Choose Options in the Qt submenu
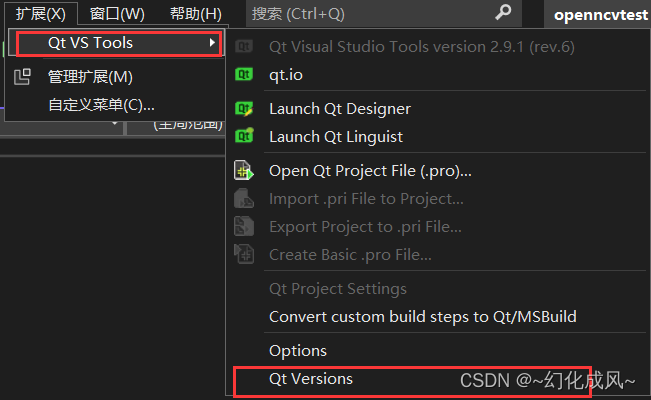The image size is (651, 400). [298, 351]
